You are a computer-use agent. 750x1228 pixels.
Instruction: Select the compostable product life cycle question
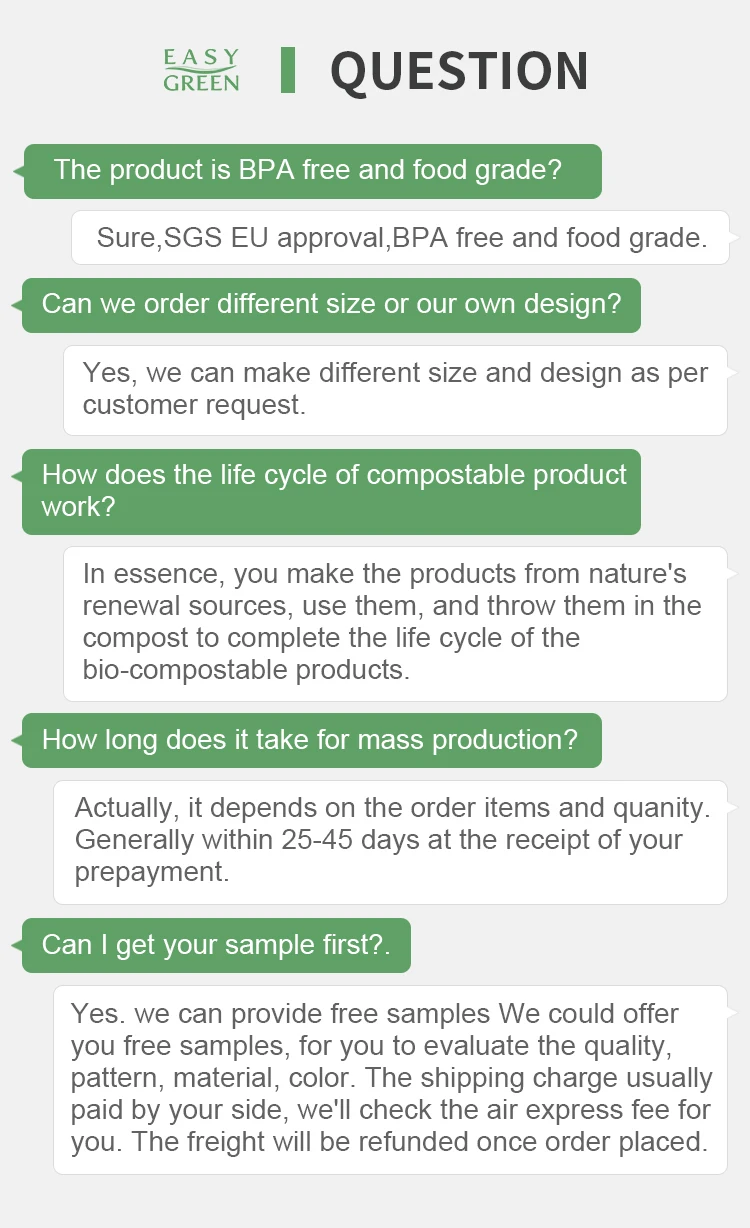331,491
